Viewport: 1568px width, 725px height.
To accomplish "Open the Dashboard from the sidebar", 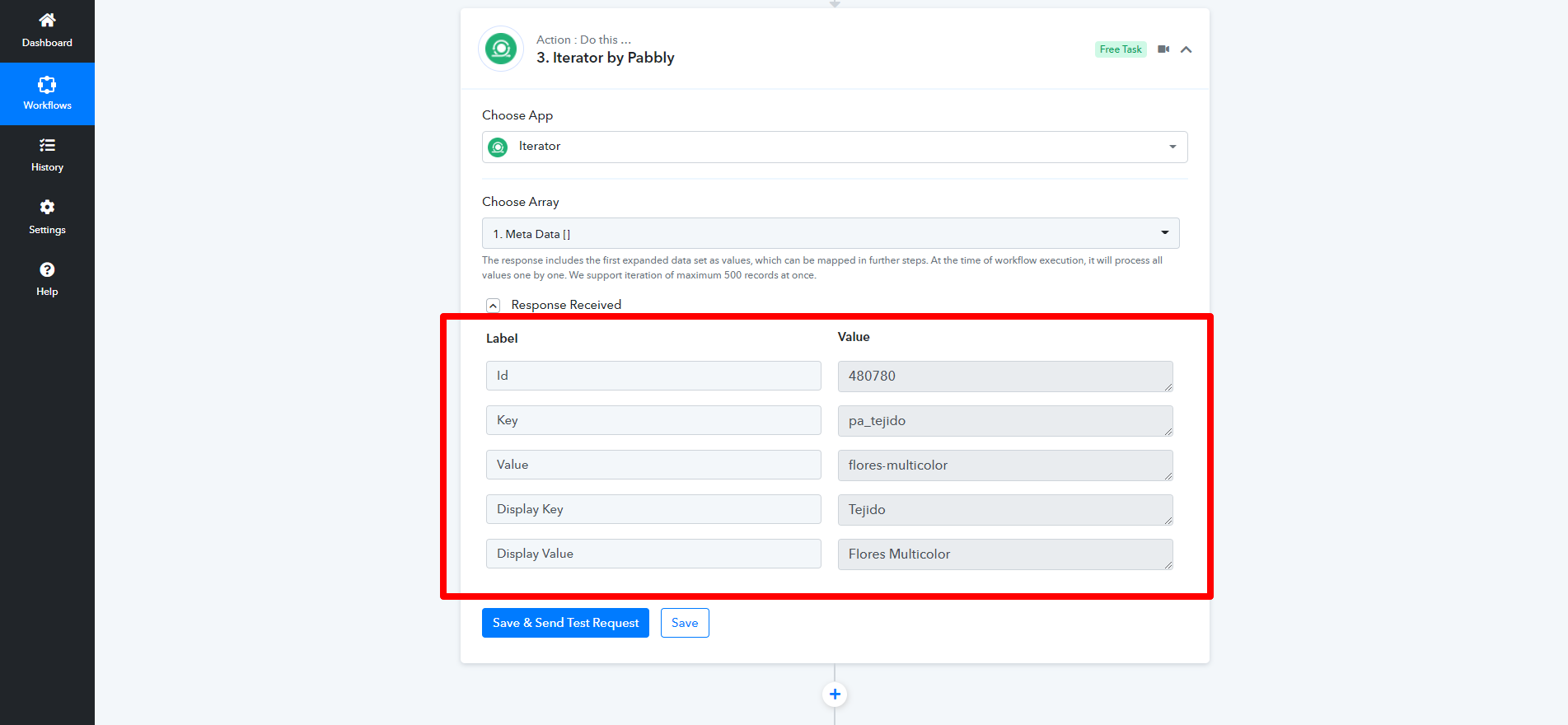I will pos(47,31).
